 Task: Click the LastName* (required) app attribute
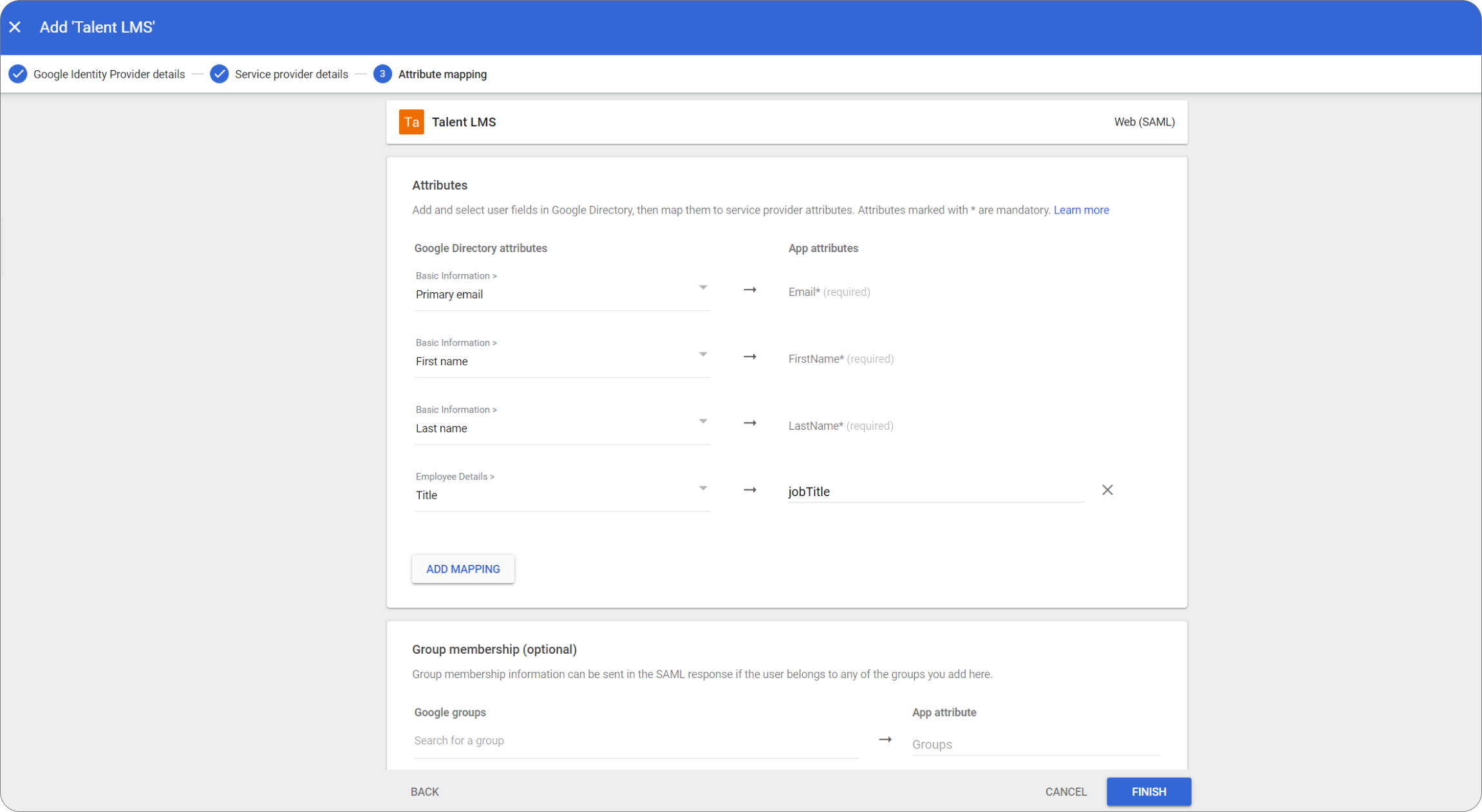pyautogui.click(x=841, y=425)
